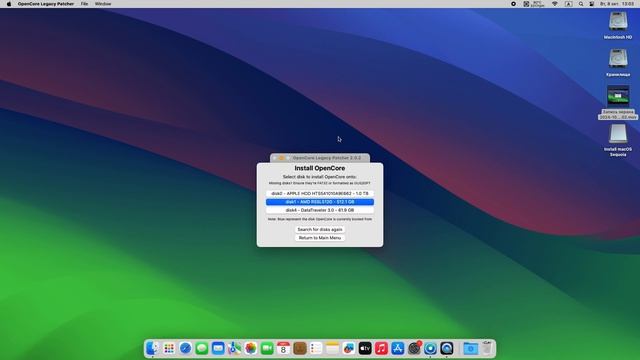This screenshot has width=640, height=360.
Task: Open the OpenCore Legacy Patcher app menu
Action: pos(46,4)
